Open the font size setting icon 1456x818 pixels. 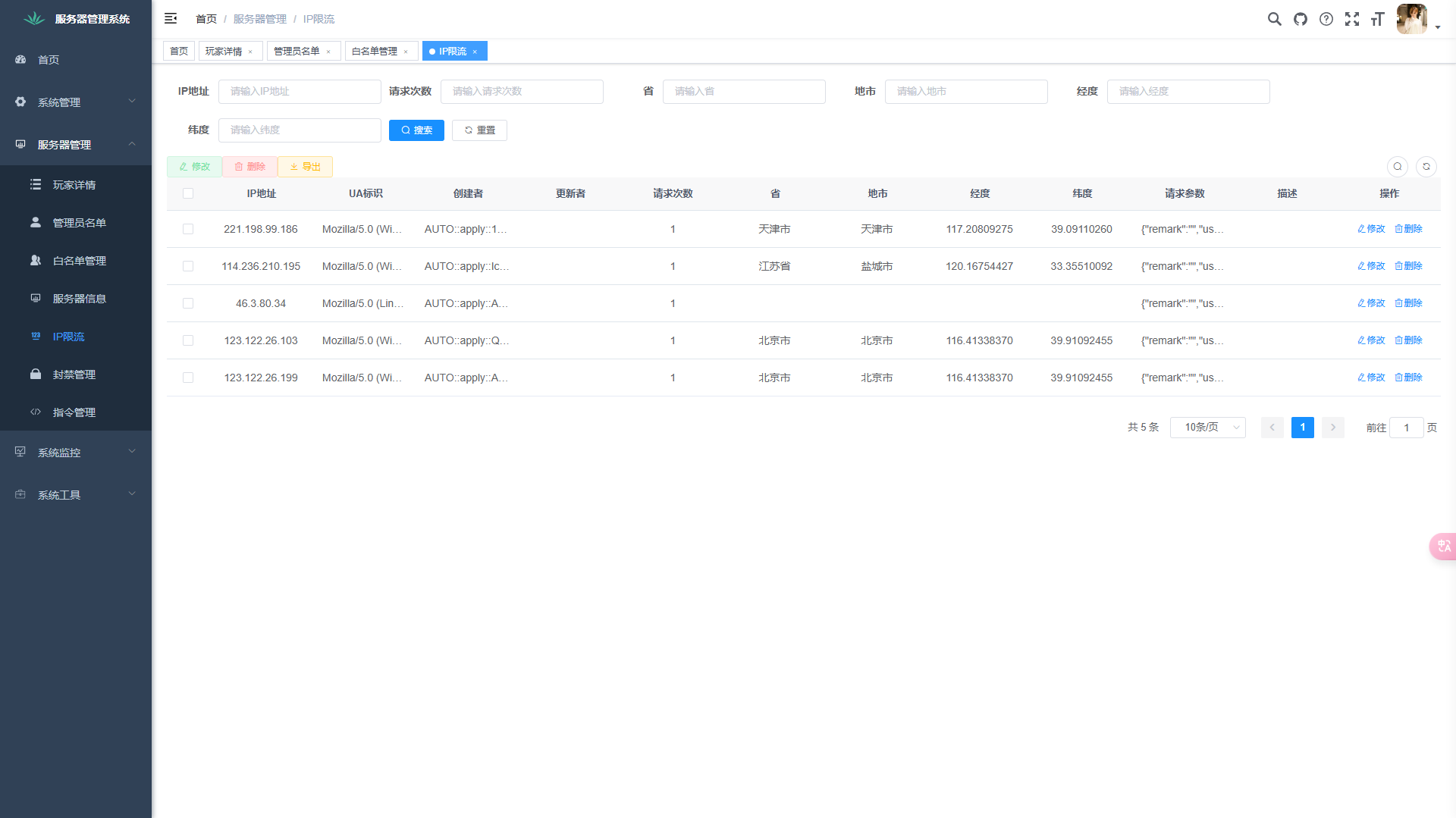(1378, 19)
